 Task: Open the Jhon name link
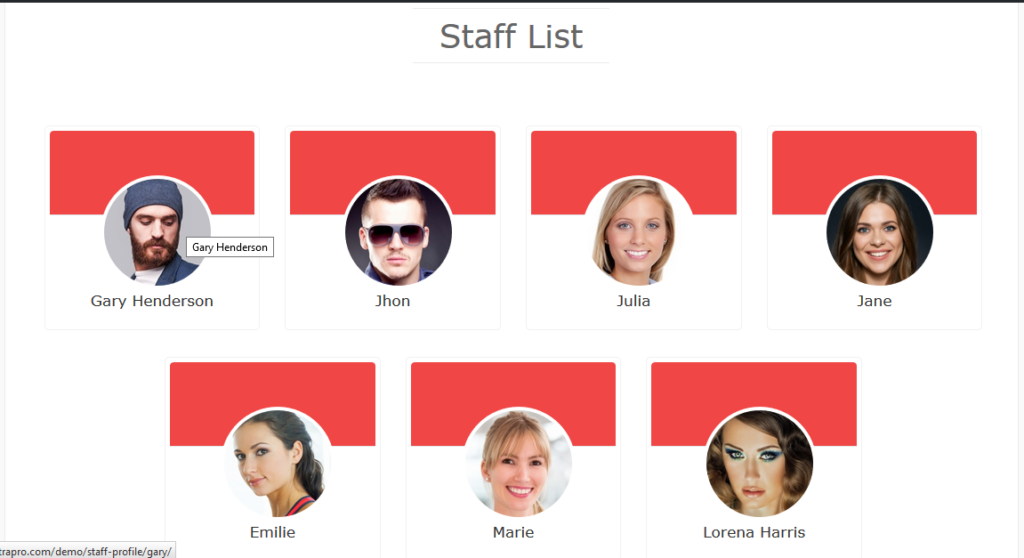coord(392,301)
